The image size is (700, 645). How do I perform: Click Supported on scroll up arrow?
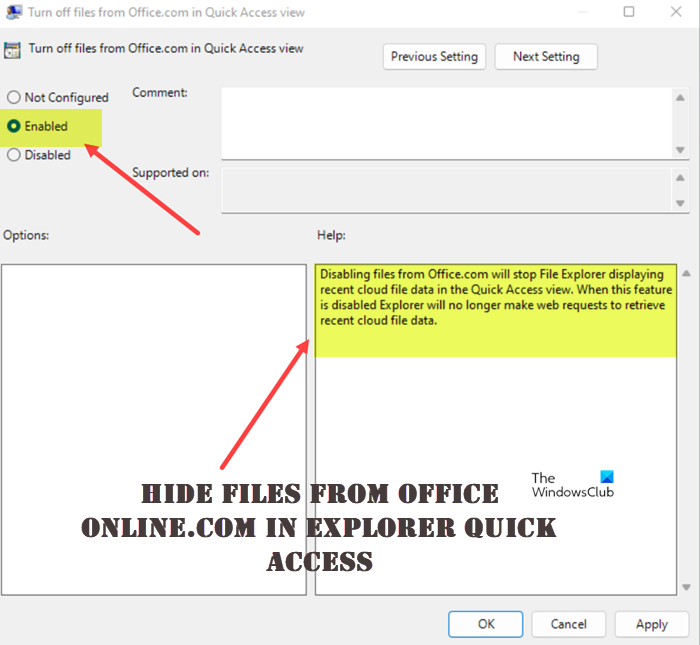coord(680,178)
